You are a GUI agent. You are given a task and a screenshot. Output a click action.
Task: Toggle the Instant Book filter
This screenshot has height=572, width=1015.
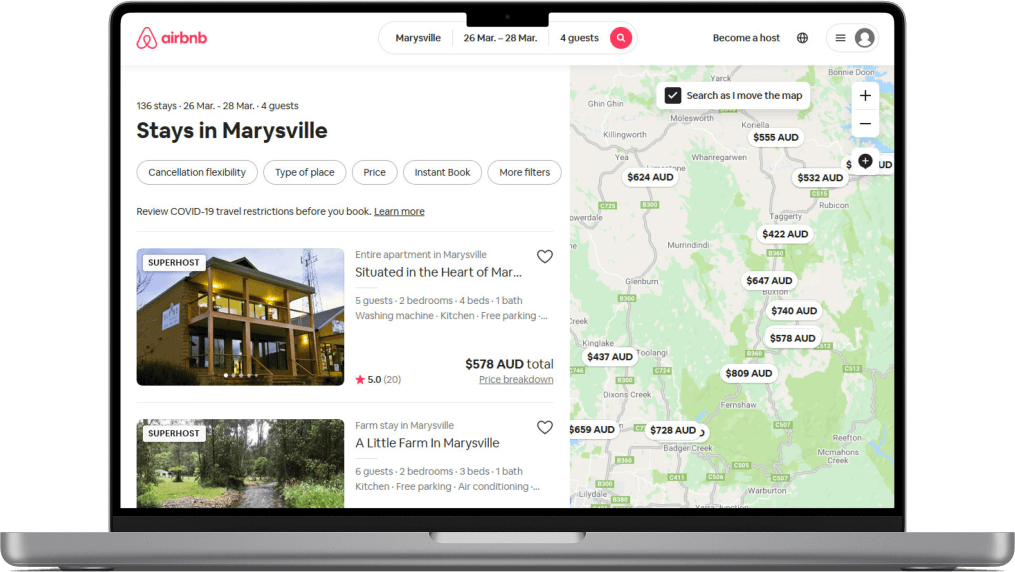[442, 172]
